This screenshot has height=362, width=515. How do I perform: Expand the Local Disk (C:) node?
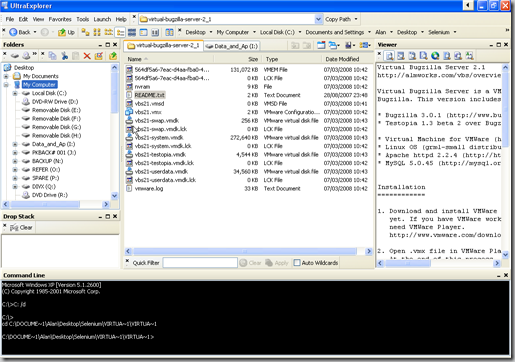pyautogui.click(x=15, y=93)
